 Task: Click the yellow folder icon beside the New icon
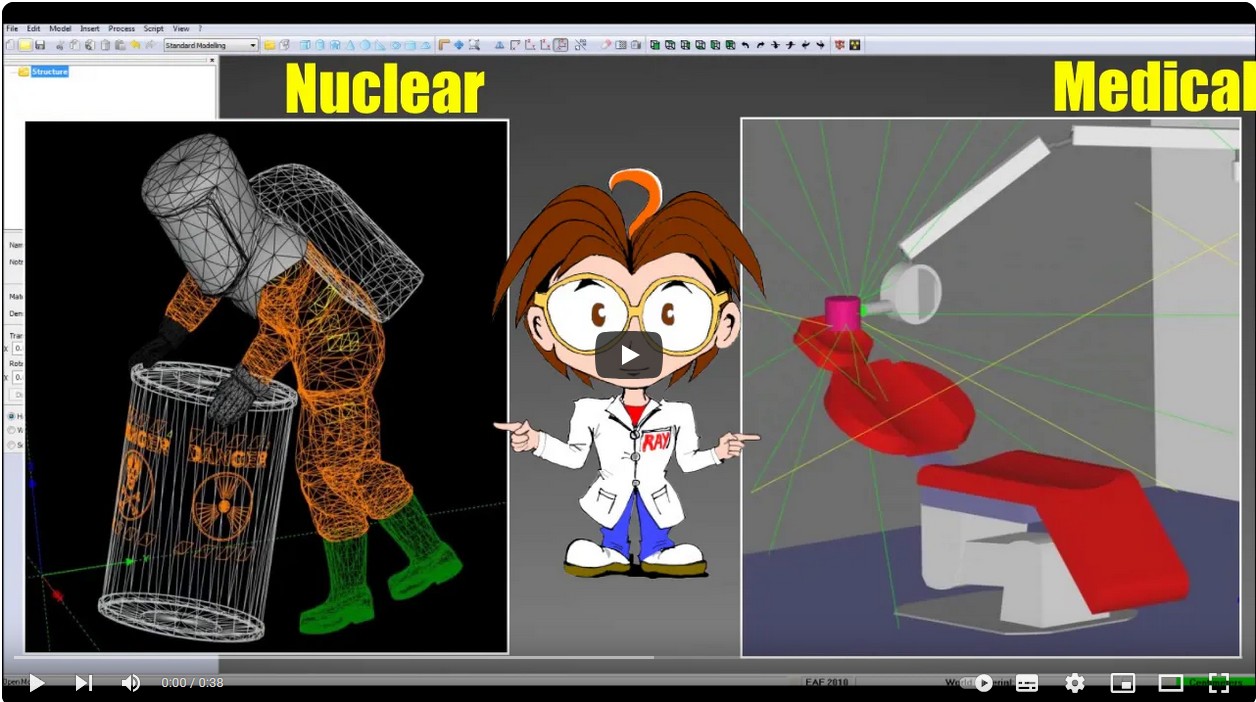(25, 45)
